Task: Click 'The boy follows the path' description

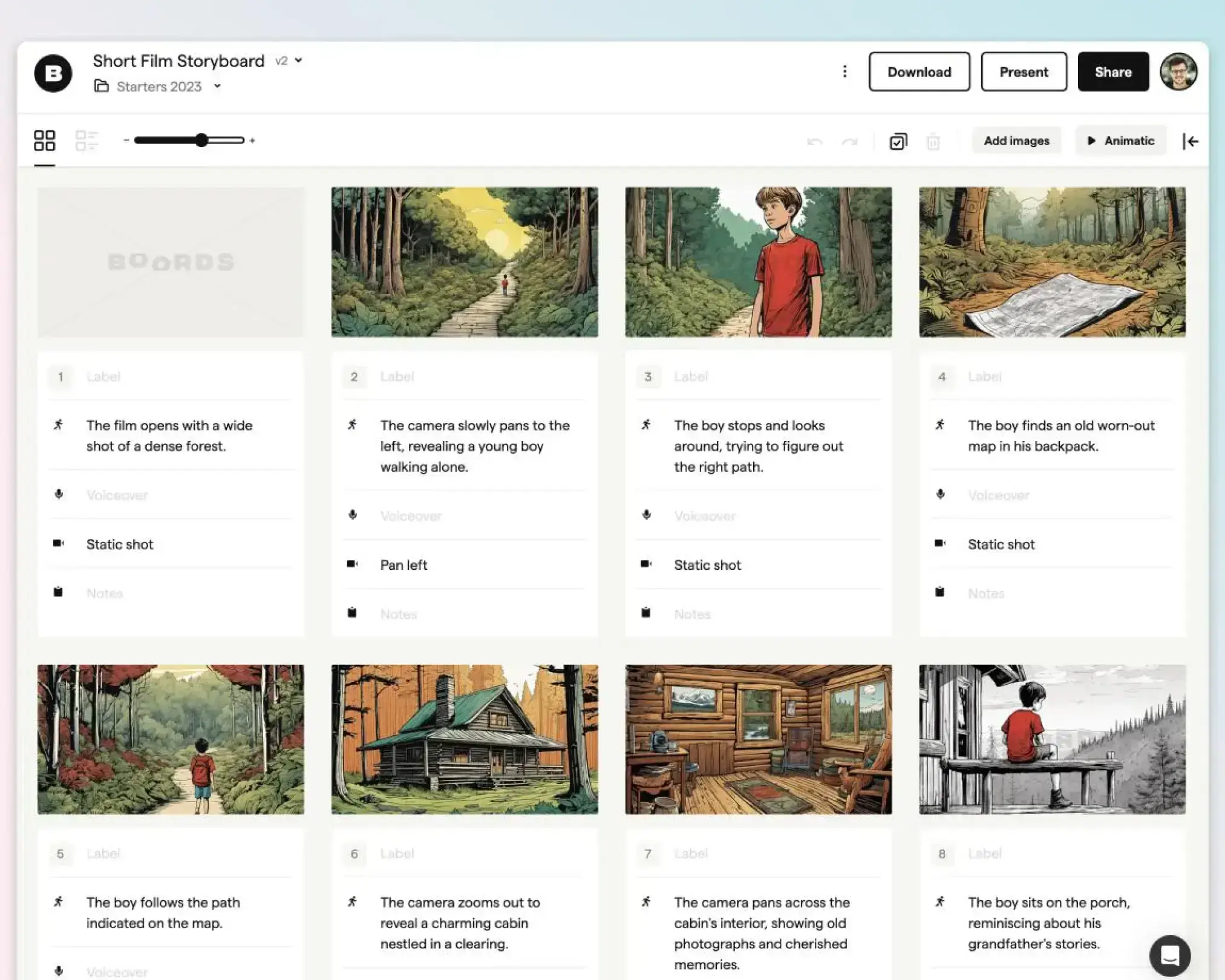Action: (163, 913)
